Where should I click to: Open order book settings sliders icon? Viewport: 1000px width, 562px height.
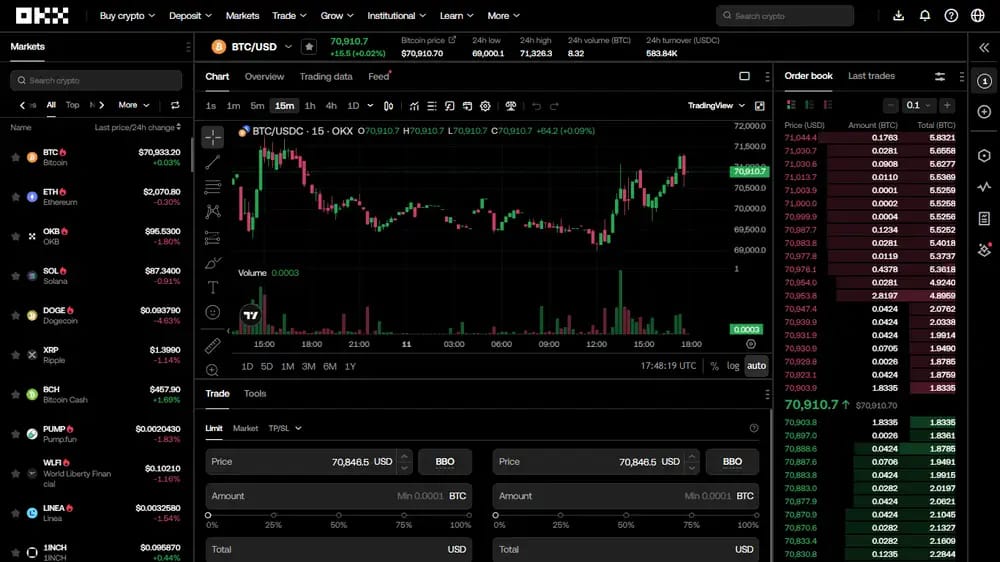tap(939, 77)
